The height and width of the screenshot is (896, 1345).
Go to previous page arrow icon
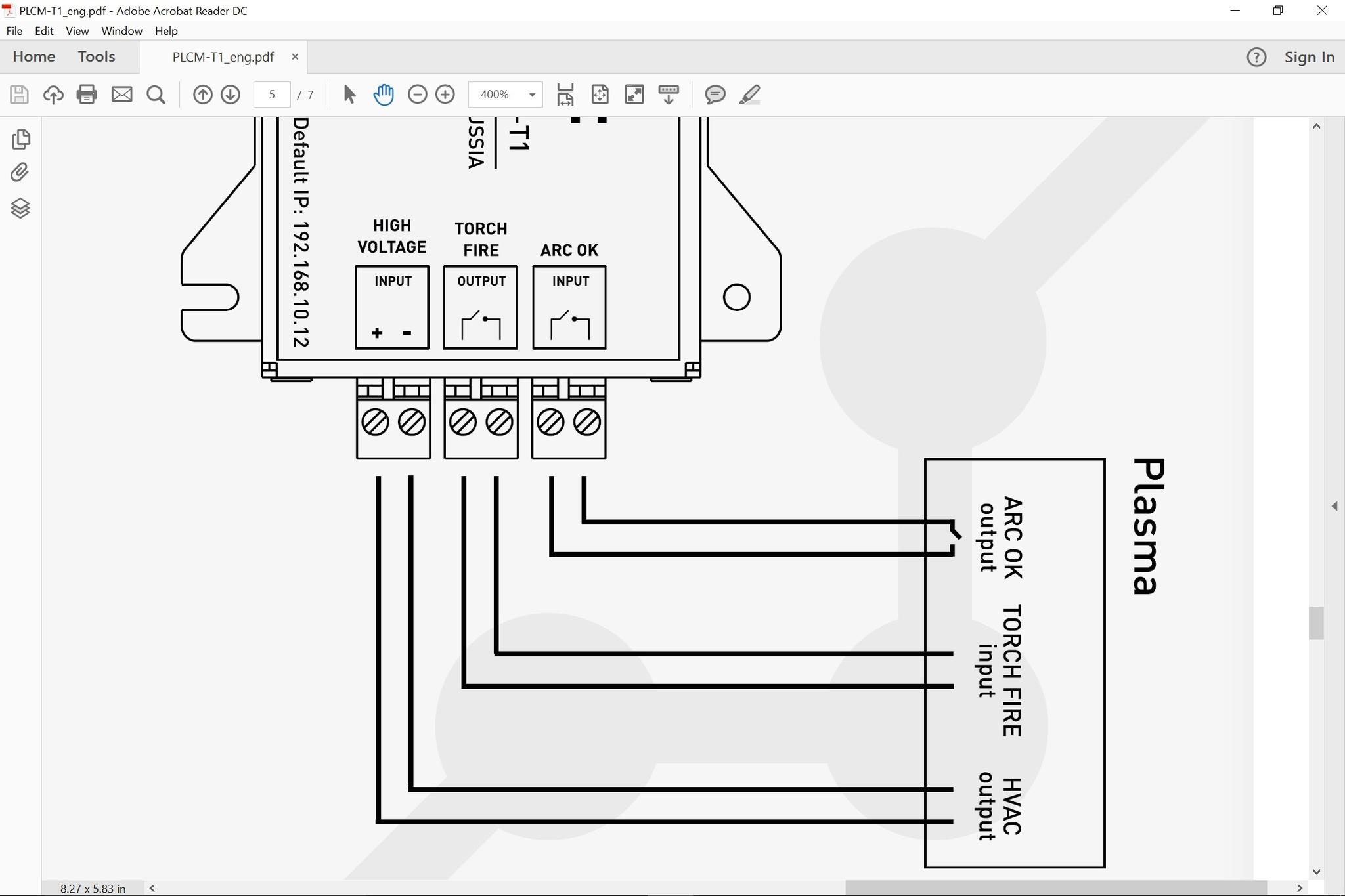pos(202,95)
